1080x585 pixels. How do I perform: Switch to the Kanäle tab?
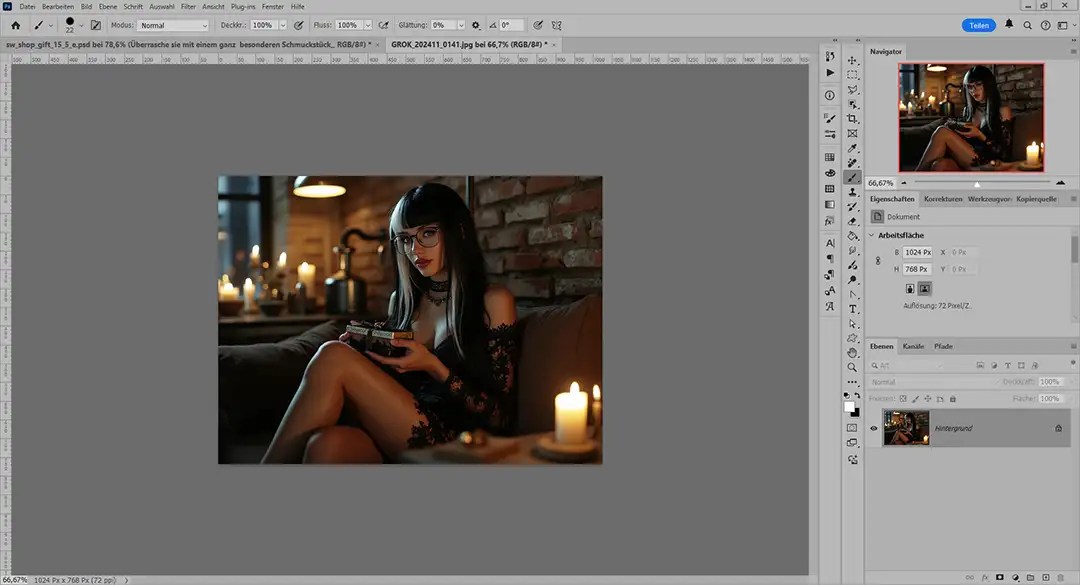pos(913,346)
